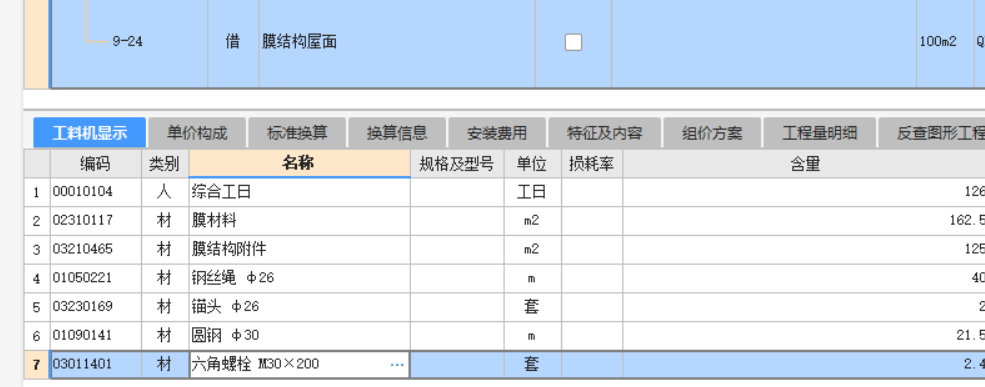Click the 类别 column header
Viewport: 985px width, 387px height.
coord(165,164)
